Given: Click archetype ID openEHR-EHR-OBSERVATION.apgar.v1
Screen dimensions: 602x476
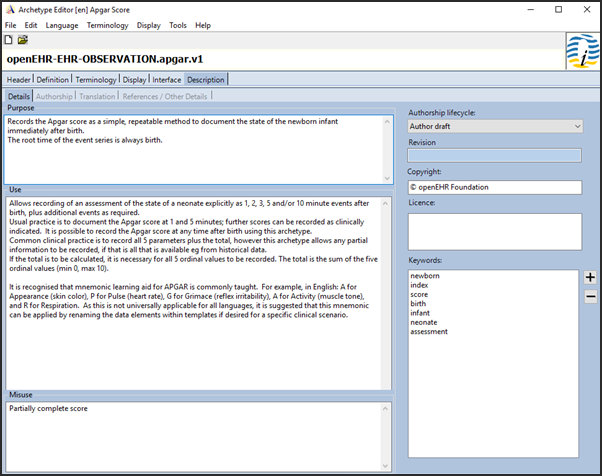Looking at the screenshot, I should [105, 59].
